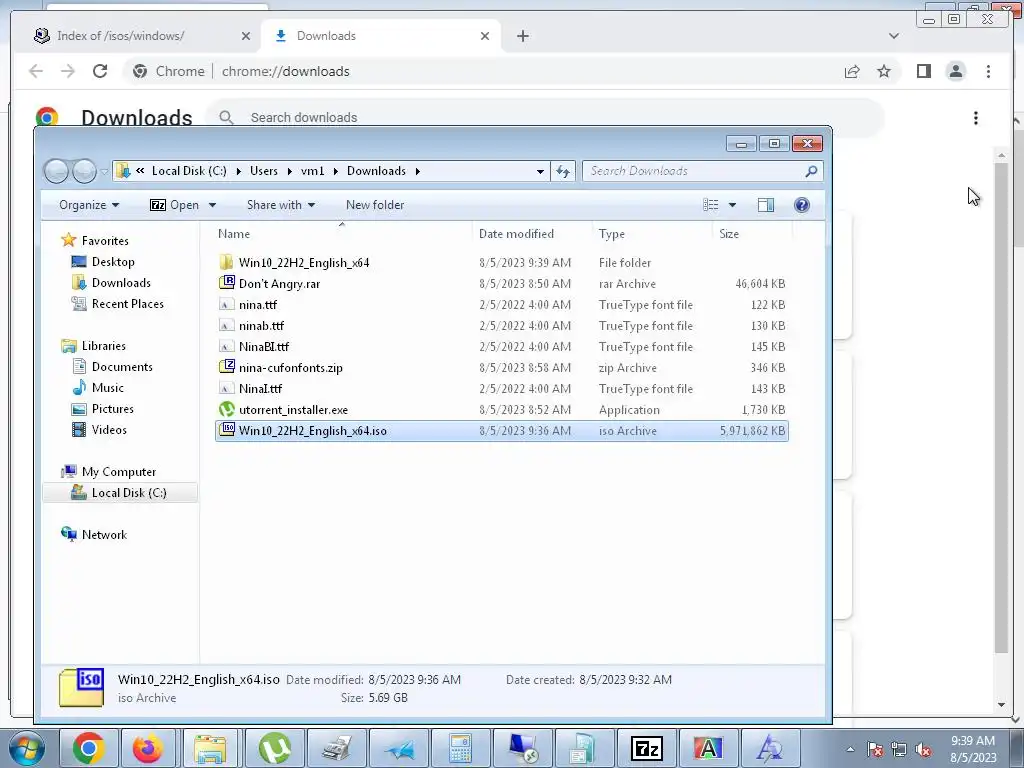1024x768 pixels.
Task: Open the Downloads page three-dot menu
Action: pyautogui.click(x=976, y=118)
